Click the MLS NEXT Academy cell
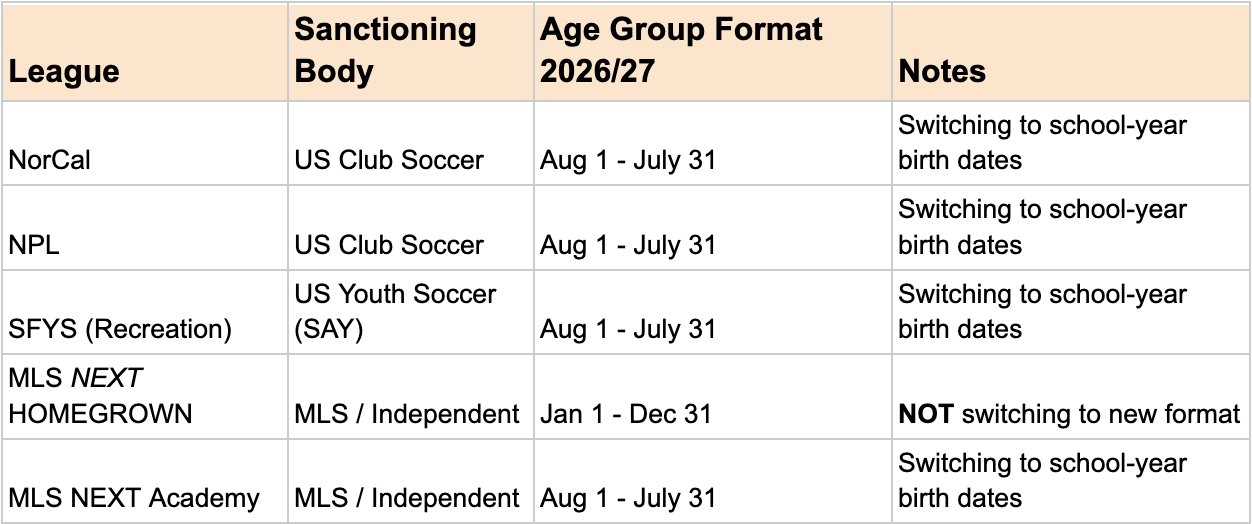1252x524 pixels. pos(145,481)
